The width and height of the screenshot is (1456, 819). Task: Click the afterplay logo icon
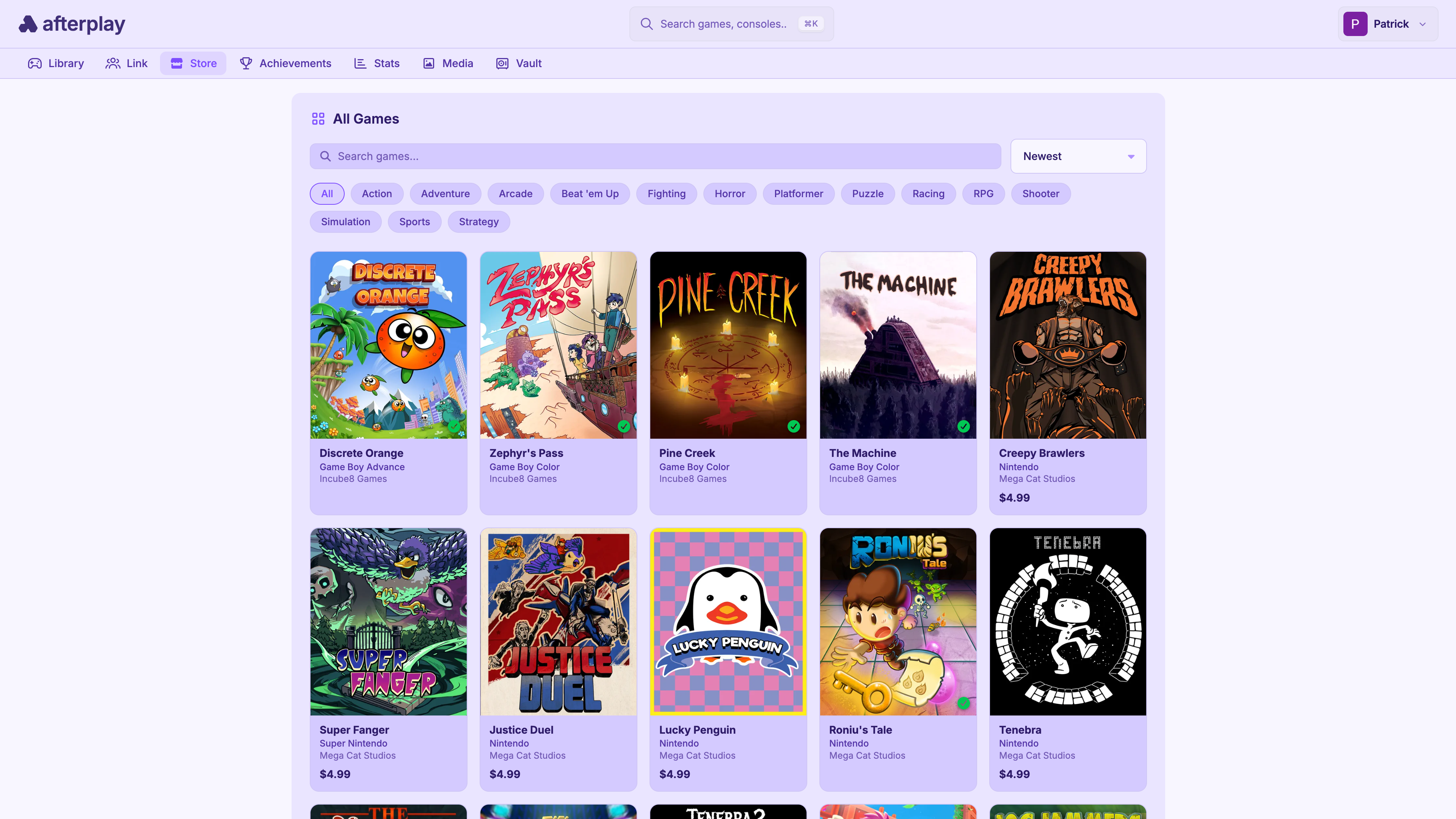[28, 24]
